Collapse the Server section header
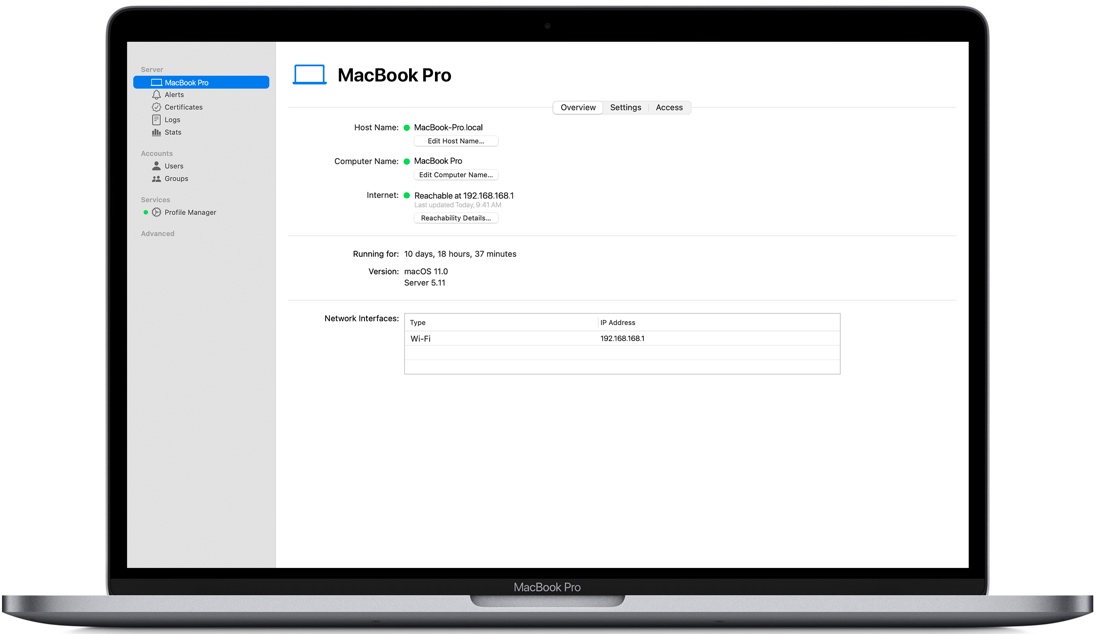The image size is (1096, 634). pyautogui.click(x=151, y=69)
